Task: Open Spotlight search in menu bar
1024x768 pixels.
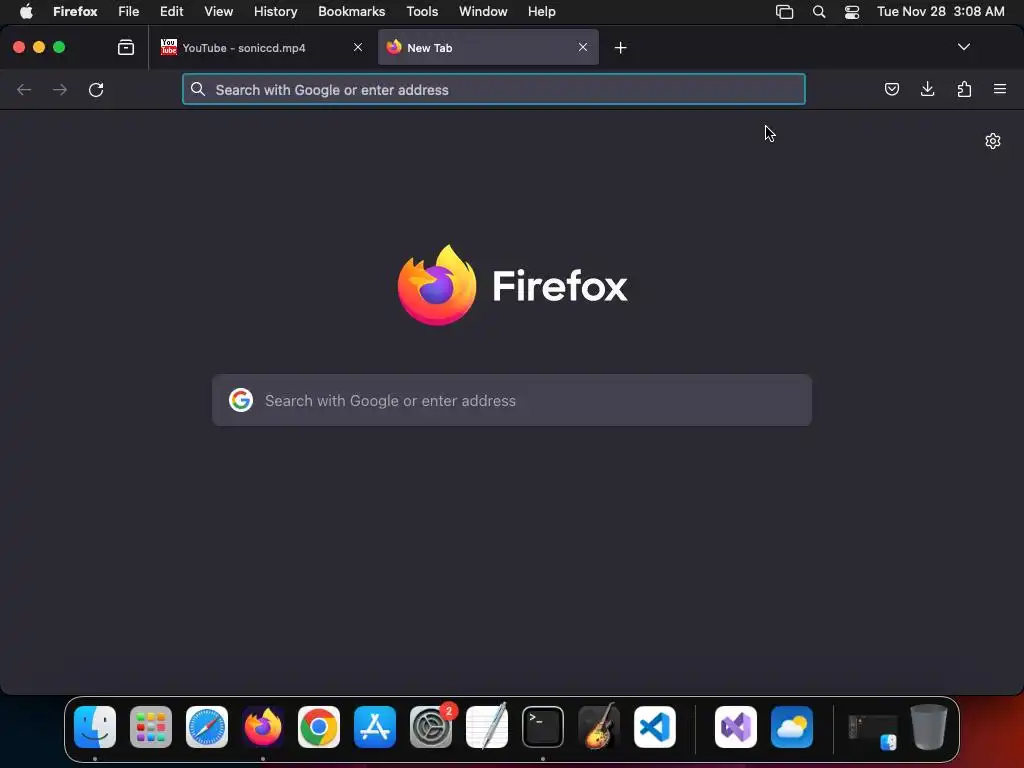Action: pos(818,12)
